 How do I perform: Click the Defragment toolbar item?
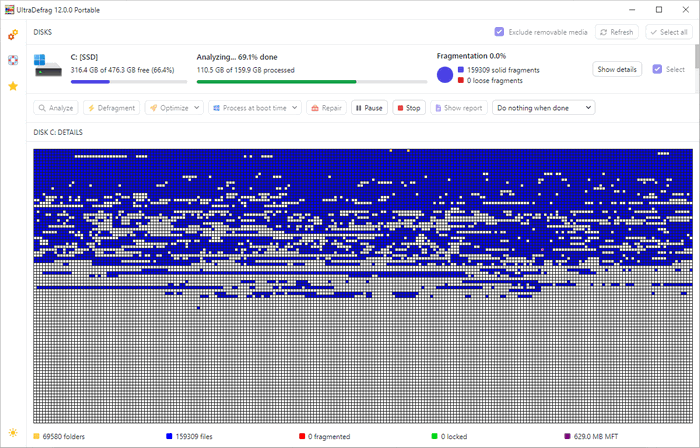112,107
